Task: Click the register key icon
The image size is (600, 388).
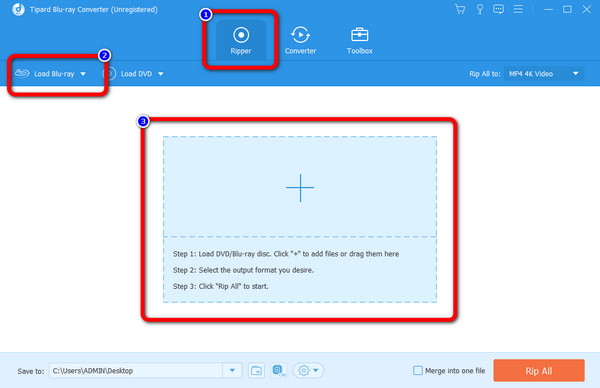Action: click(479, 9)
